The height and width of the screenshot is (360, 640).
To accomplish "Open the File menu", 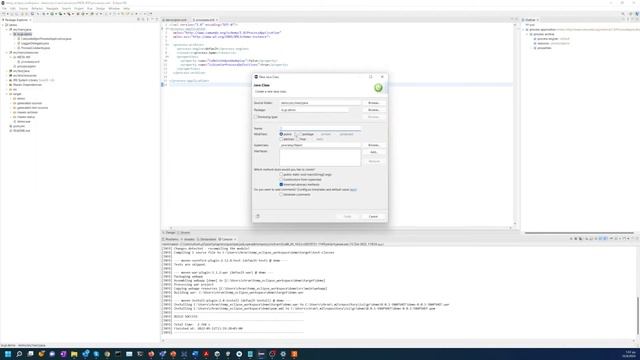I will tap(4, 9).
